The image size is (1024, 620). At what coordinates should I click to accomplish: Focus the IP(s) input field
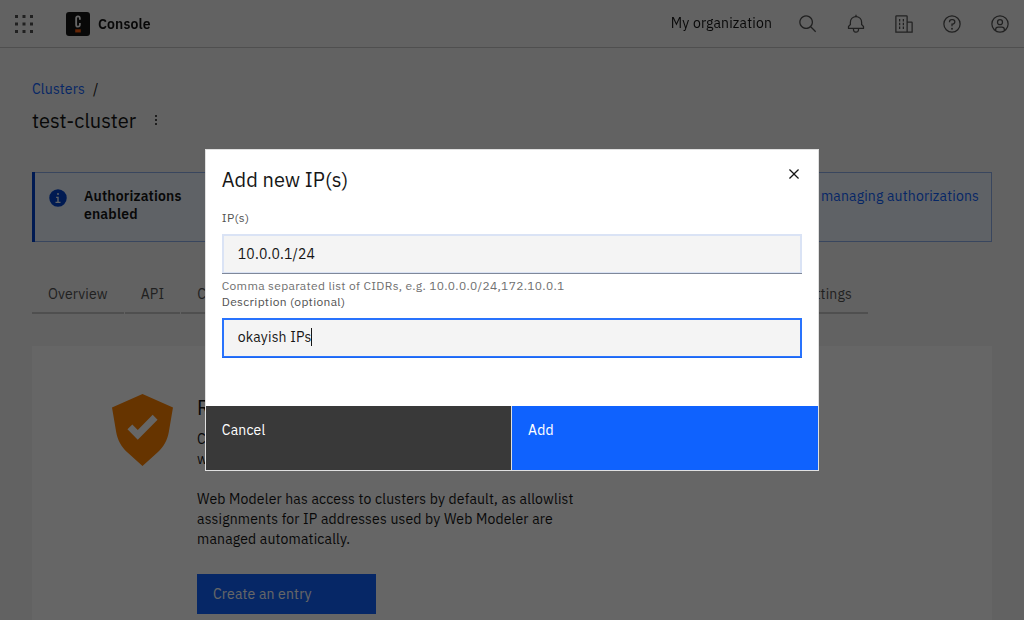point(511,254)
